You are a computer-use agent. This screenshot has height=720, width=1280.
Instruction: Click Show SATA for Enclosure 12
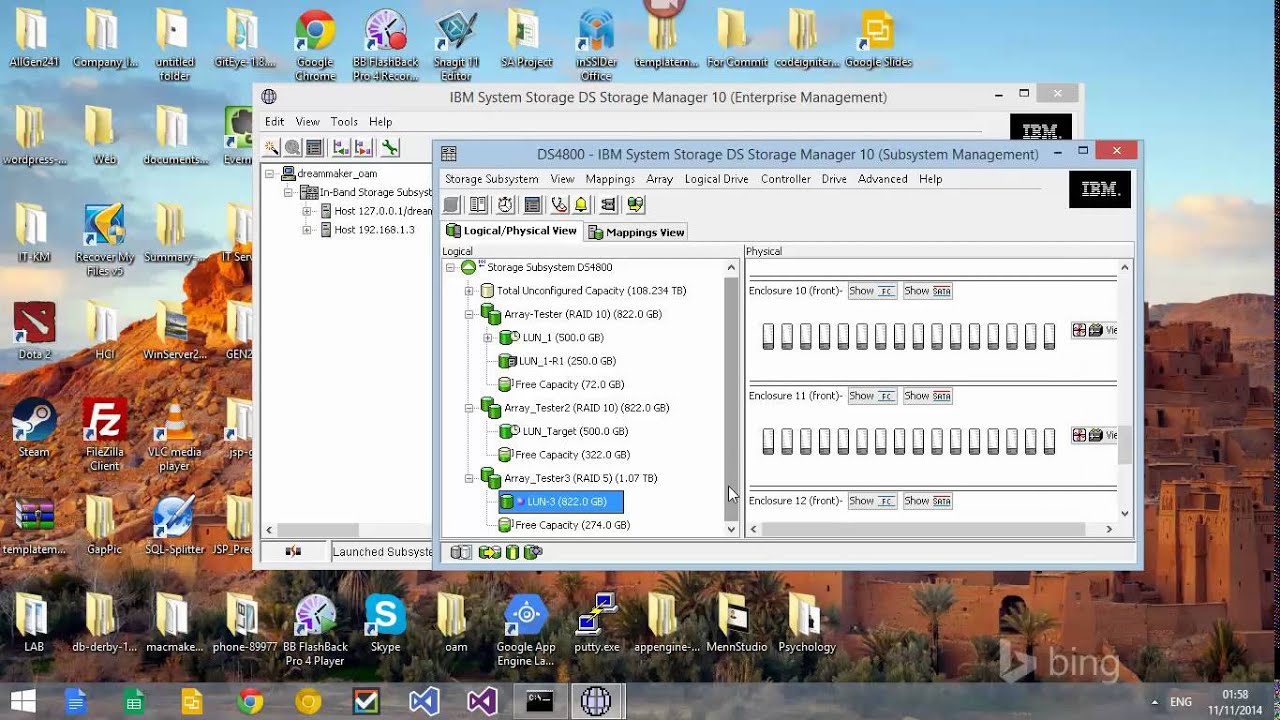(x=927, y=501)
